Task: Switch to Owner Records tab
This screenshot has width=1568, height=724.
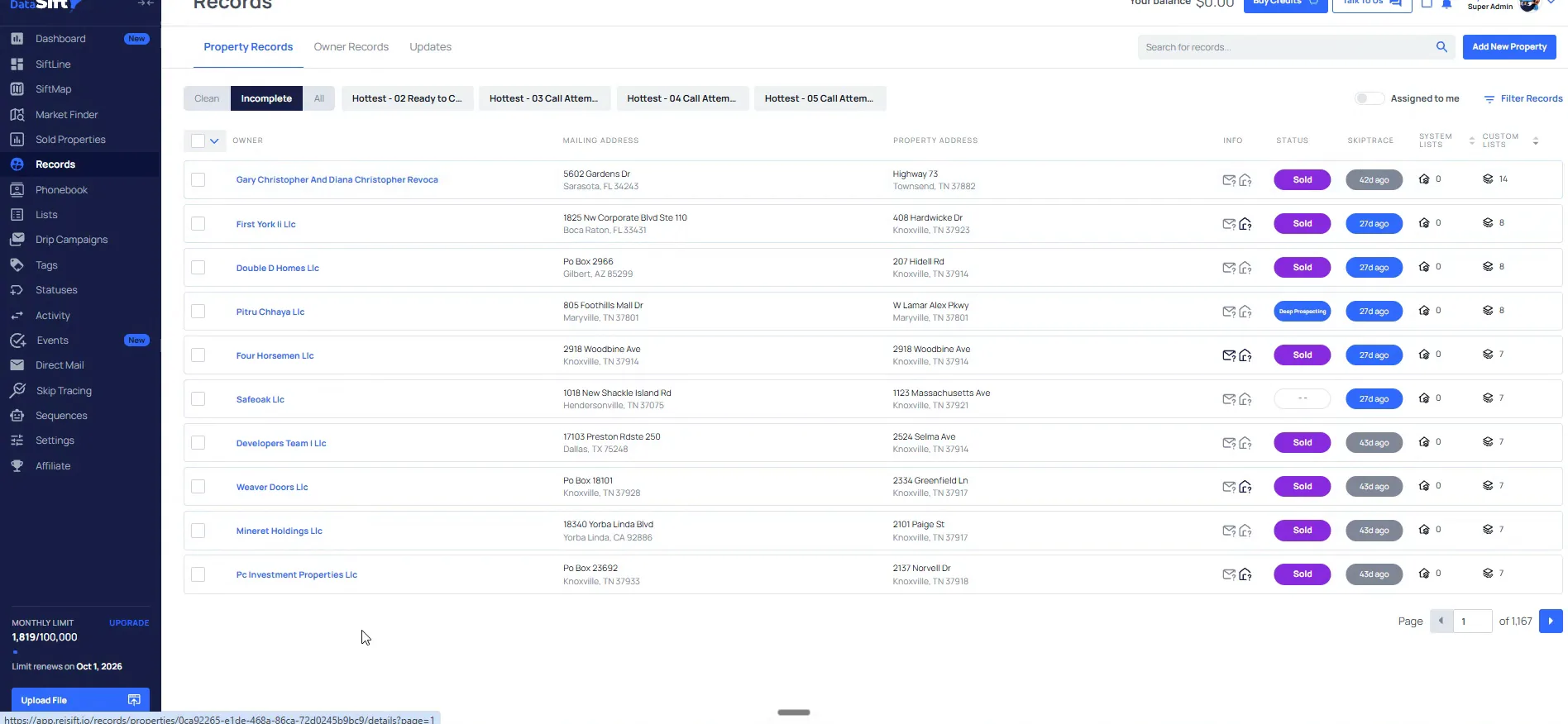Action: (351, 47)
